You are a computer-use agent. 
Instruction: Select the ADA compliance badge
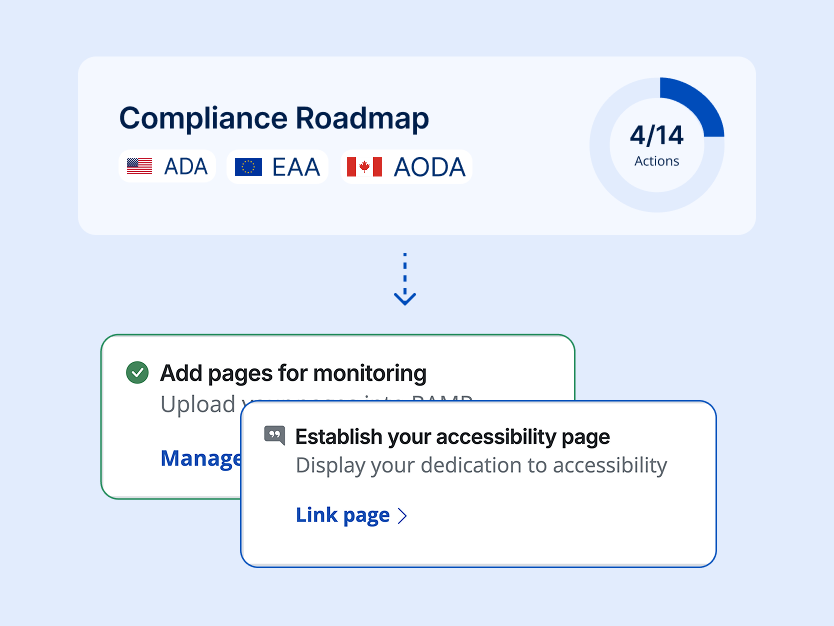point(167,166)
